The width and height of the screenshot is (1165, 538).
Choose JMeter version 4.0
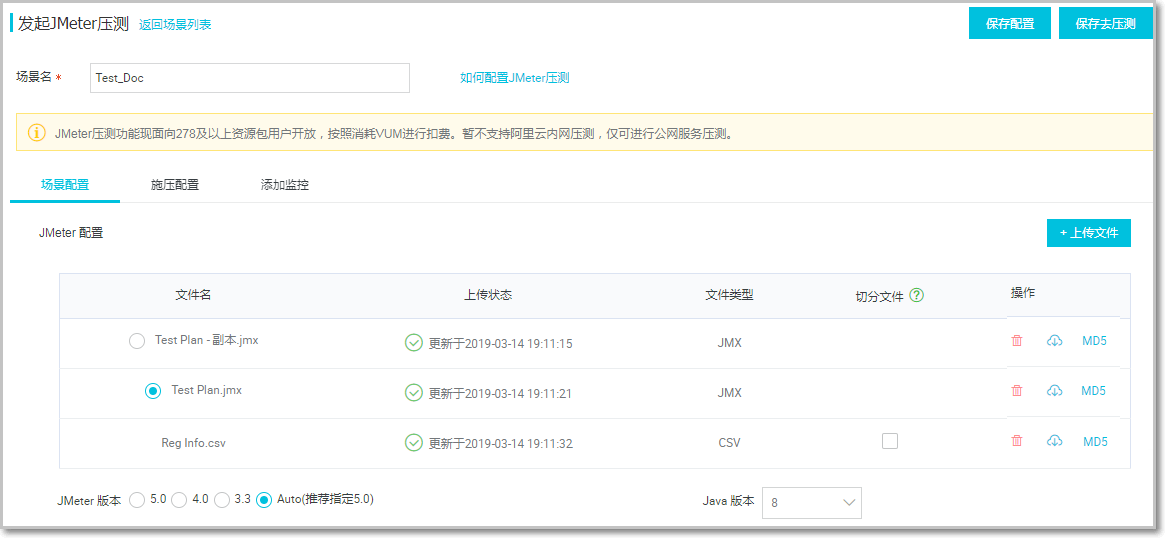pos(179,501)
